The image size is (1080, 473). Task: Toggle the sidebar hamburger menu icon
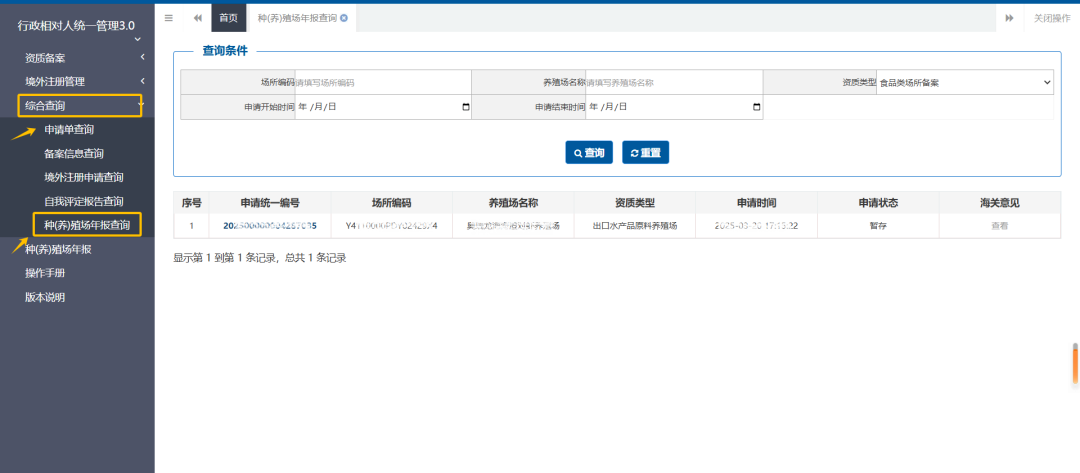coord(168,18)
